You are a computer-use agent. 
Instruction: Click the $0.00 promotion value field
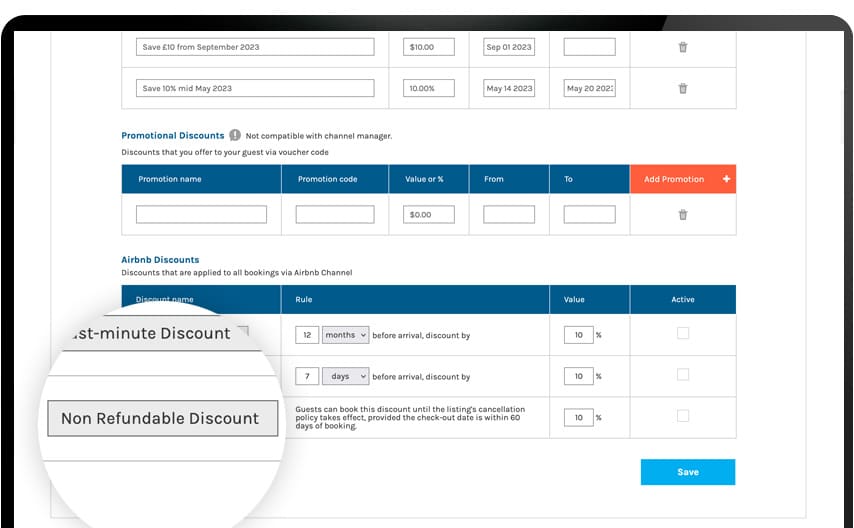[x=429, y=214]
